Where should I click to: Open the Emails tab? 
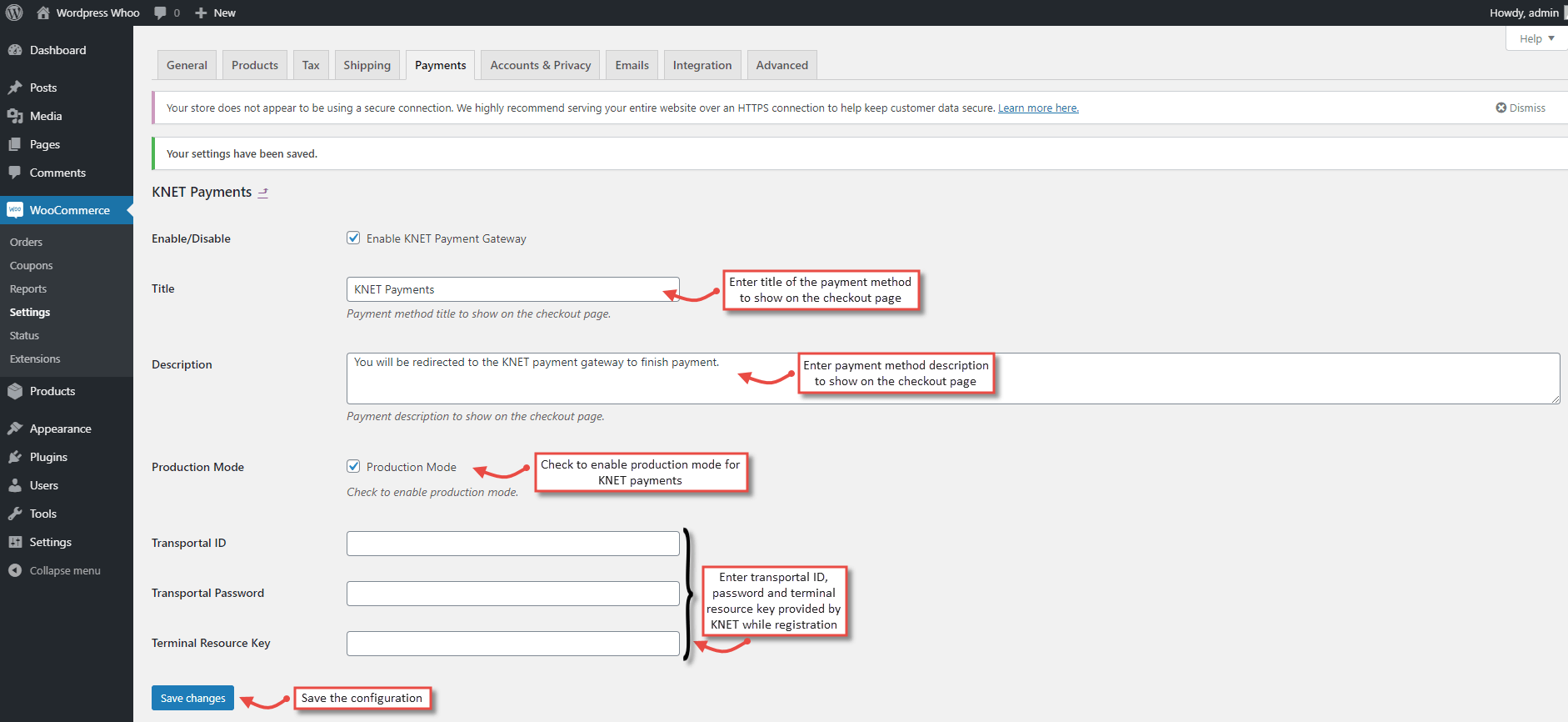pos(632,65)
